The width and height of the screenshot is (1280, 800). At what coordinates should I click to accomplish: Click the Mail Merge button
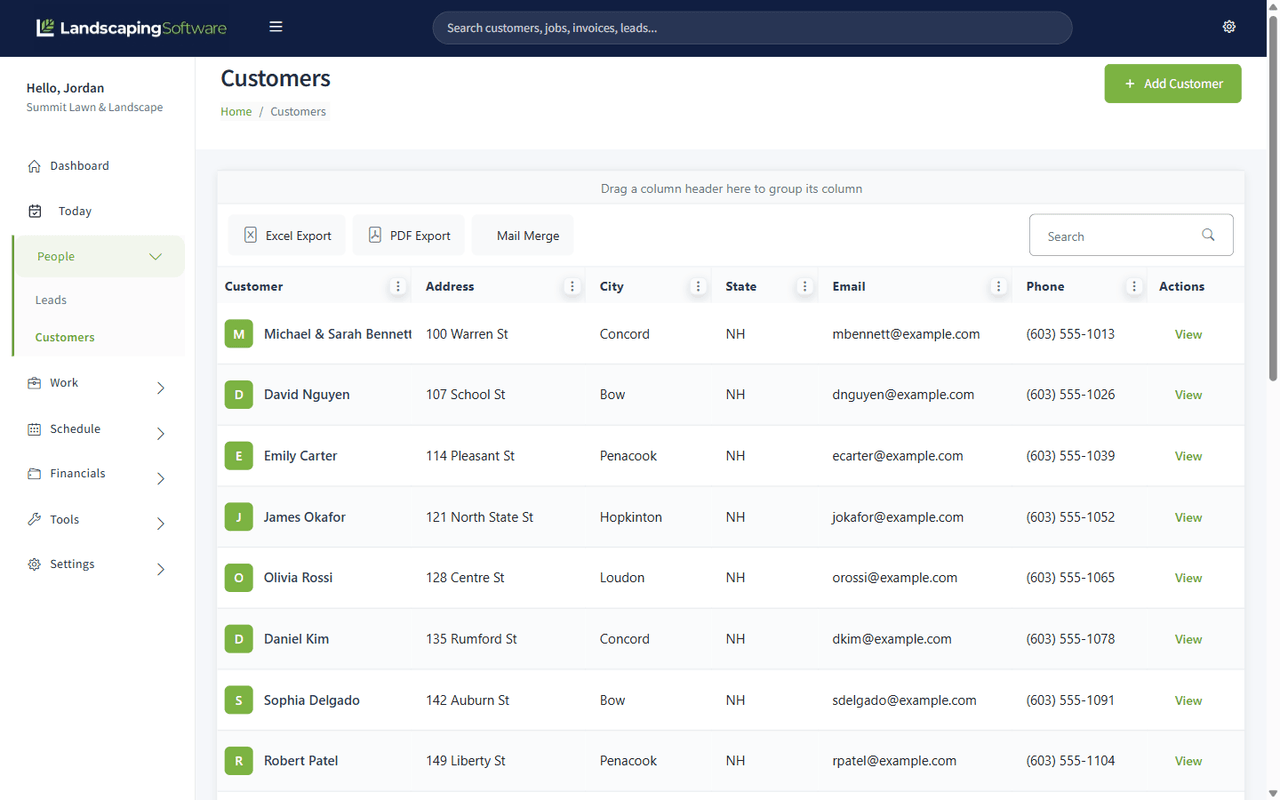523,235
